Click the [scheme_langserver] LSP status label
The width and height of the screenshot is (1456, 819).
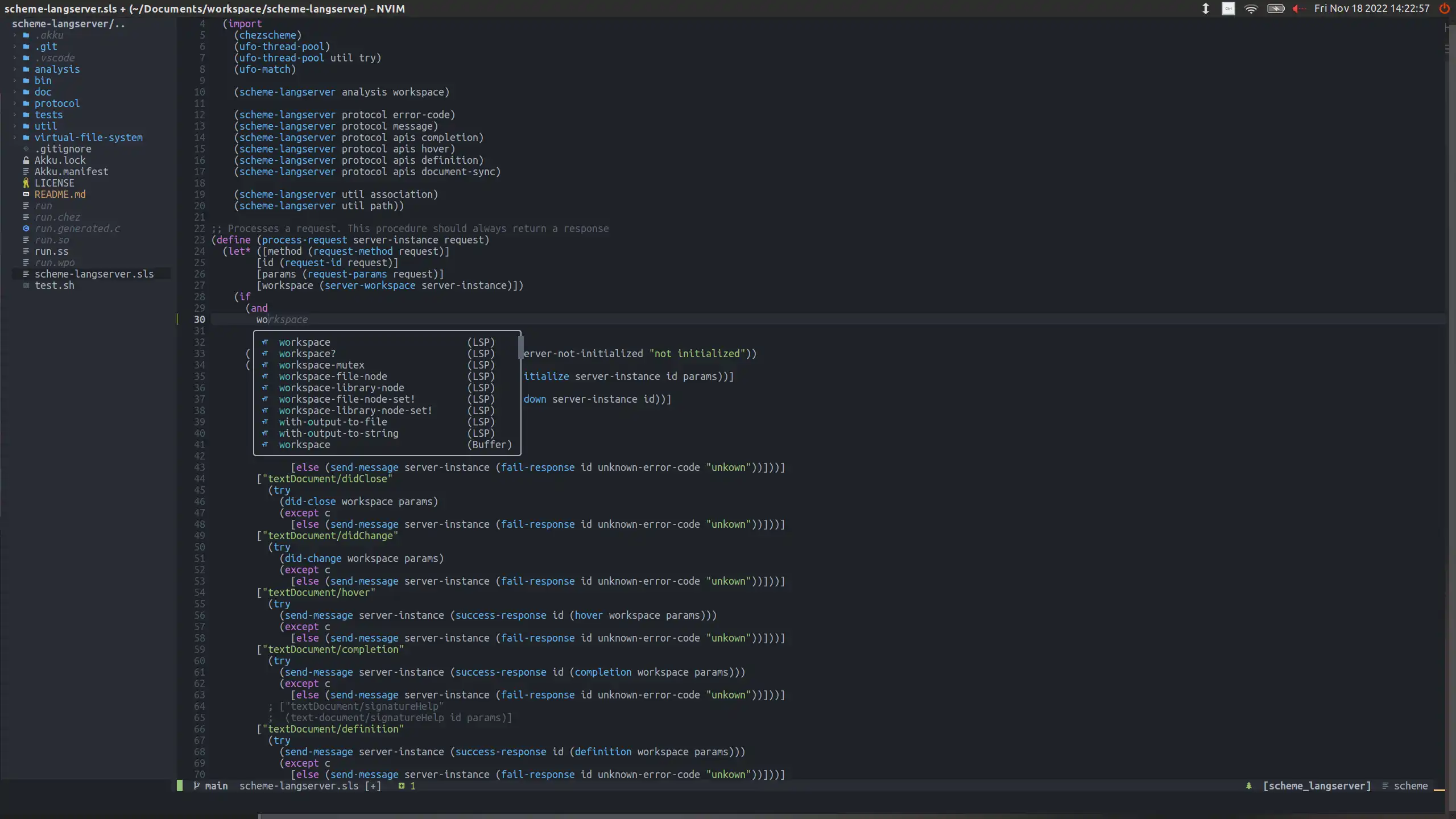(x=1317, y=785)
